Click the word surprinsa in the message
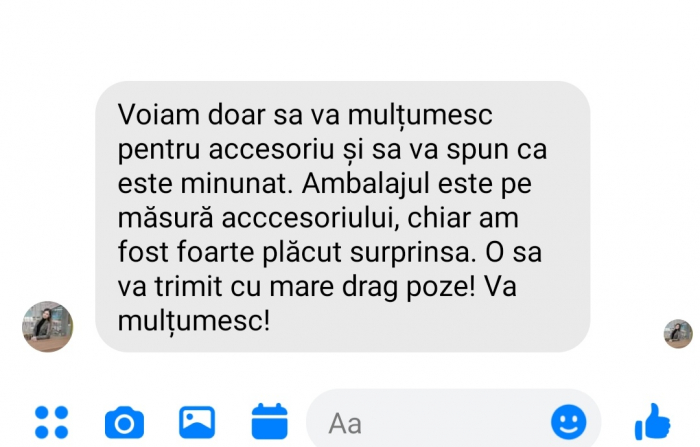 pyautogui.click(x=412, y=253)
